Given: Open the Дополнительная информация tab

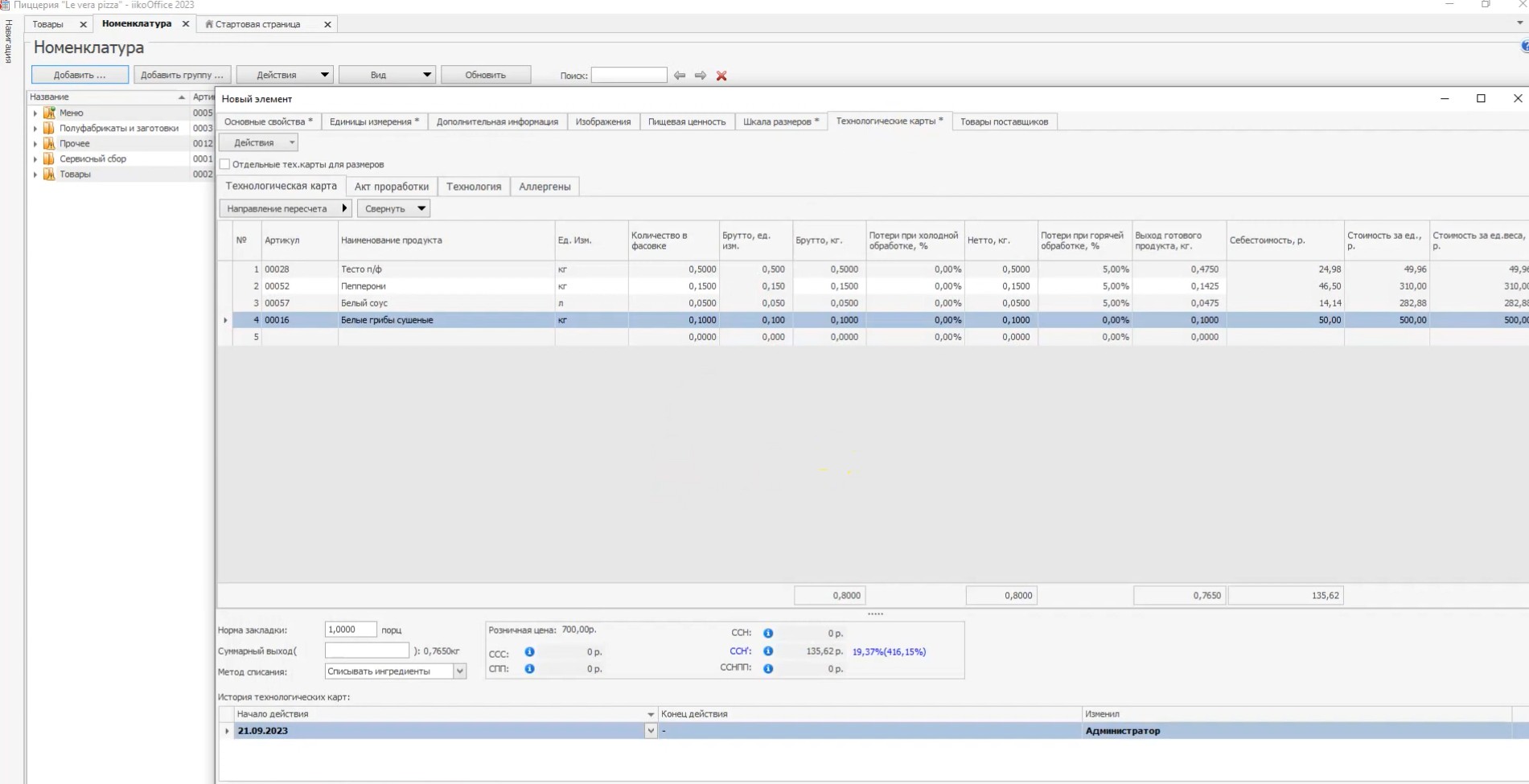Looking at the screenshot, I should pos(497,121).
